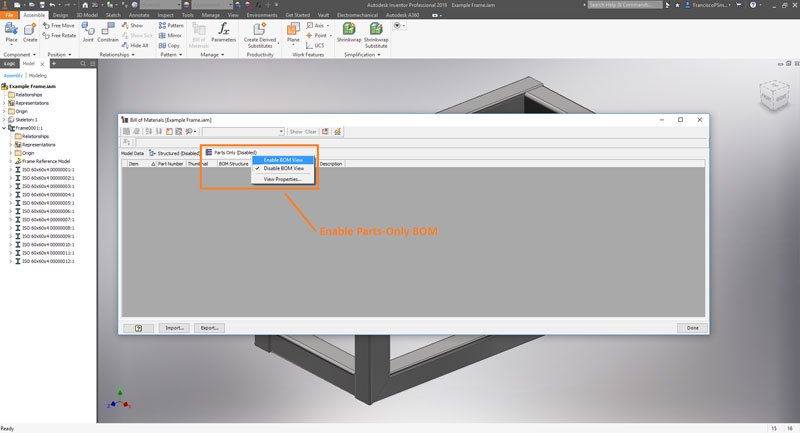Select the Point work feature
The height and width of the screenshot is (433, 800).
click(x=318, y=35)
